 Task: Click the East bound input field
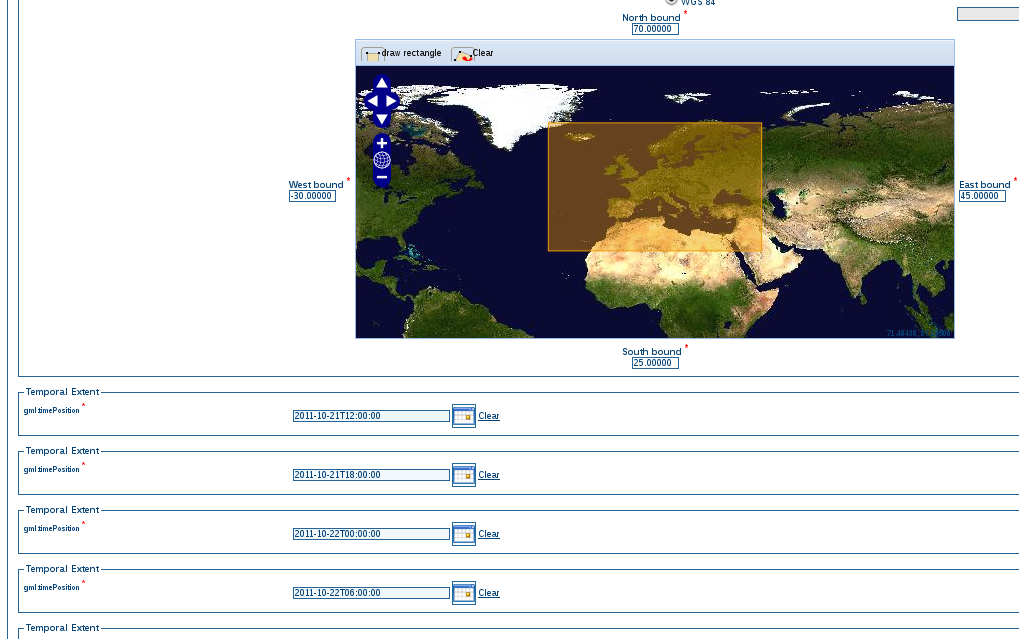(x=981, y=195)
